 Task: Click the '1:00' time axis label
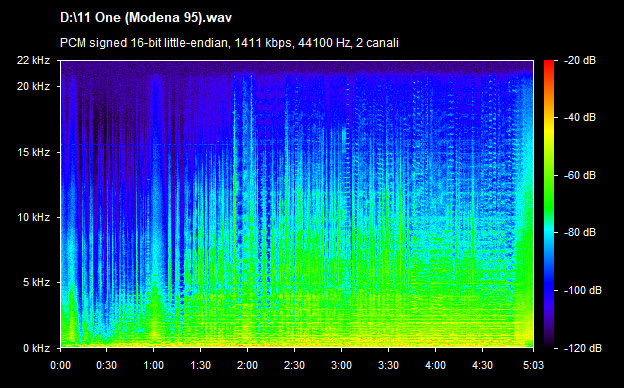point(154,365)
